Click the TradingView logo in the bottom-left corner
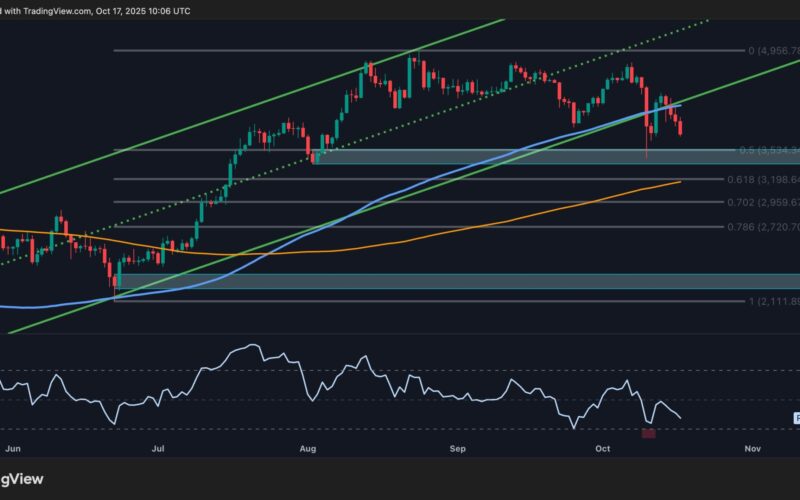Image resolution: width=800 pixels, height=500 pixels. coord(23,478)
